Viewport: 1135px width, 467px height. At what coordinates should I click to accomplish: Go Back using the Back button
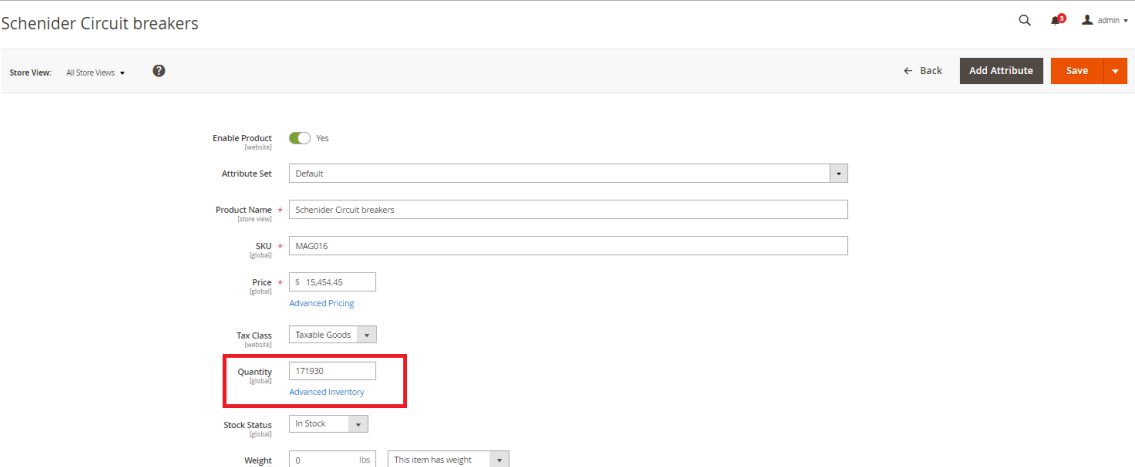point(923,71)
